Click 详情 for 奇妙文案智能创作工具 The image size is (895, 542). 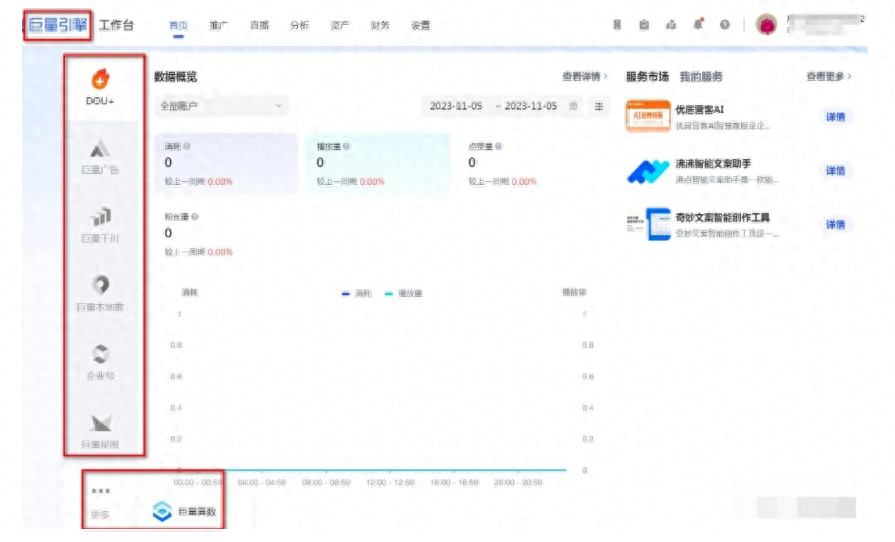835,225
